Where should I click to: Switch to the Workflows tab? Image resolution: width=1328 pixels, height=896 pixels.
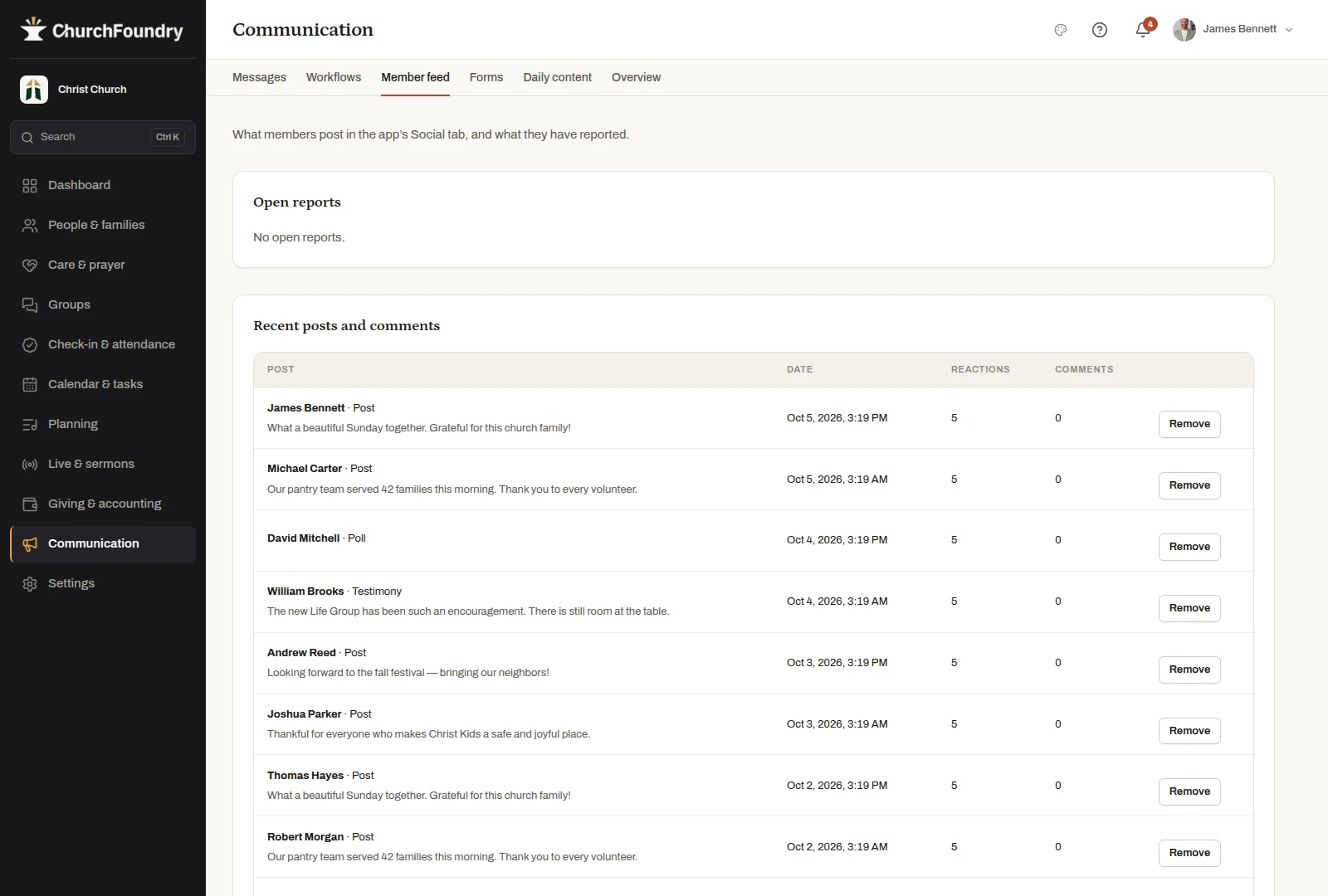pos(334,77)
